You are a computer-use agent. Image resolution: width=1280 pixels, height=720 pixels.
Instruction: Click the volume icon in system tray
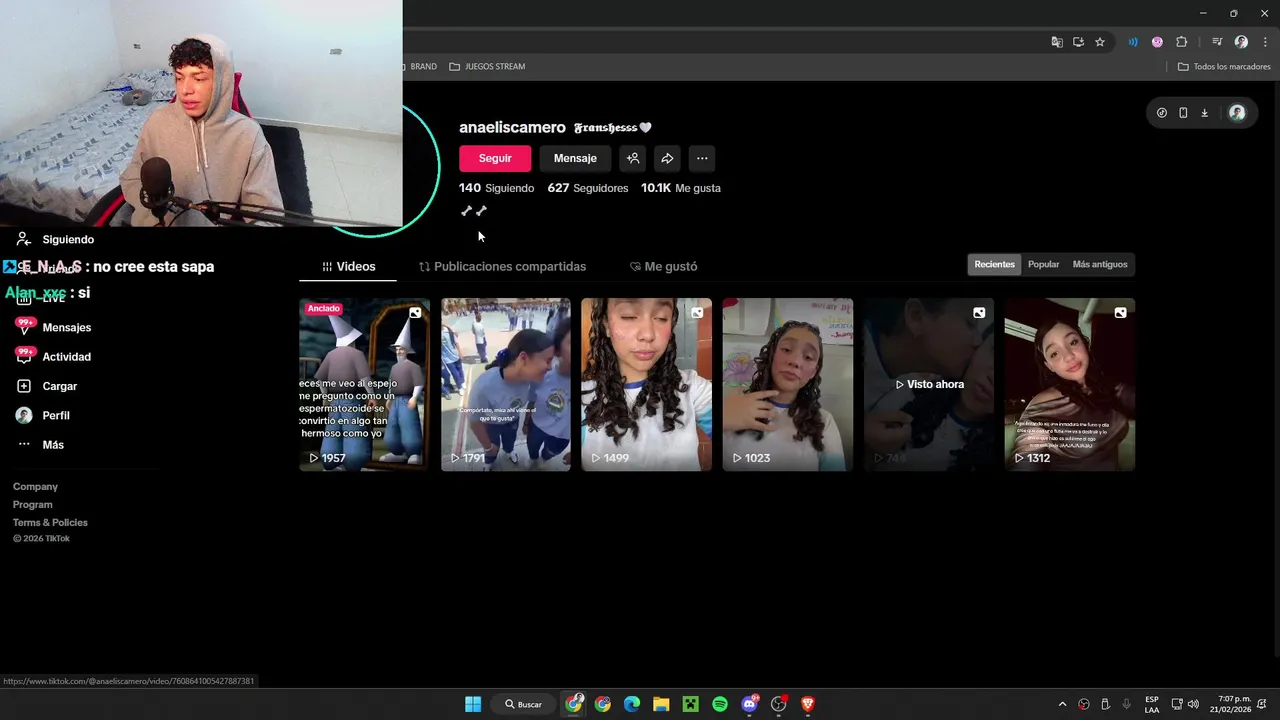pos(1193,704)
